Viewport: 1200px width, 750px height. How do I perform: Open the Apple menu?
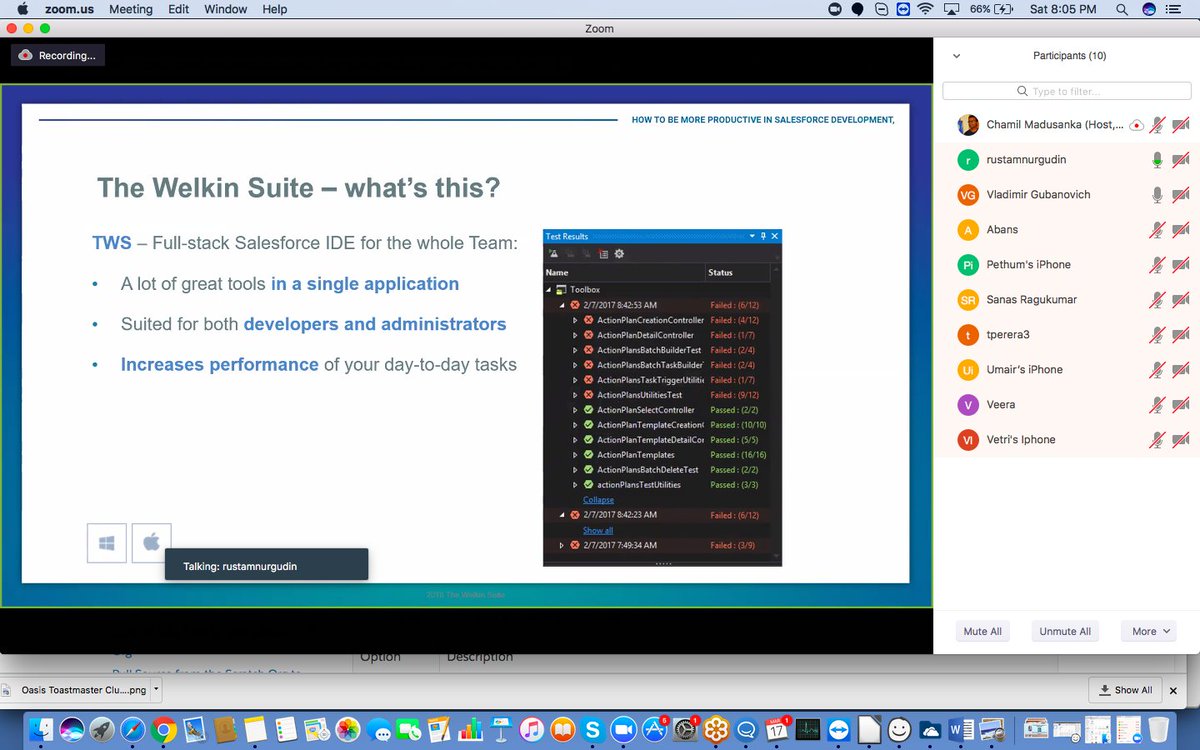(22, 9)
